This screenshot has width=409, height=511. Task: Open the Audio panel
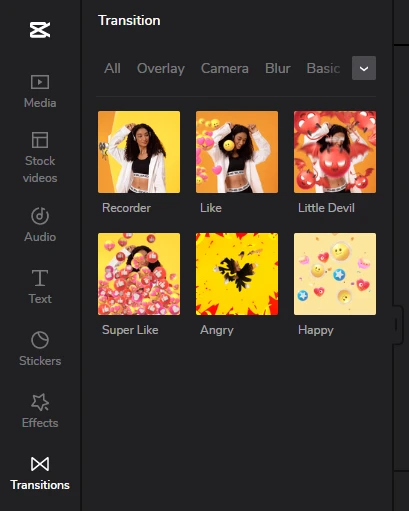coord(40,224)
